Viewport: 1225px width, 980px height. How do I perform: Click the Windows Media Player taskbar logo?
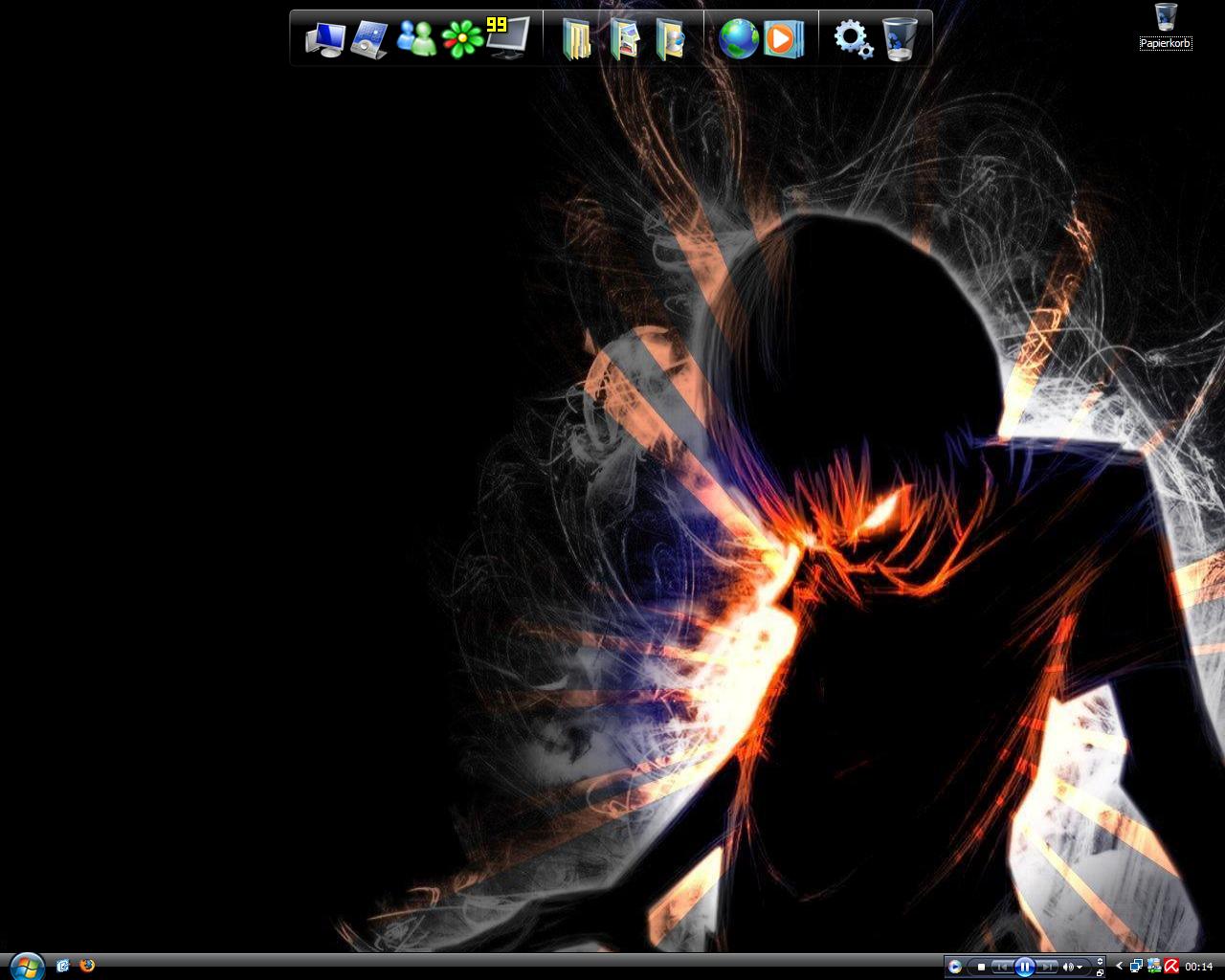(955, 967)
